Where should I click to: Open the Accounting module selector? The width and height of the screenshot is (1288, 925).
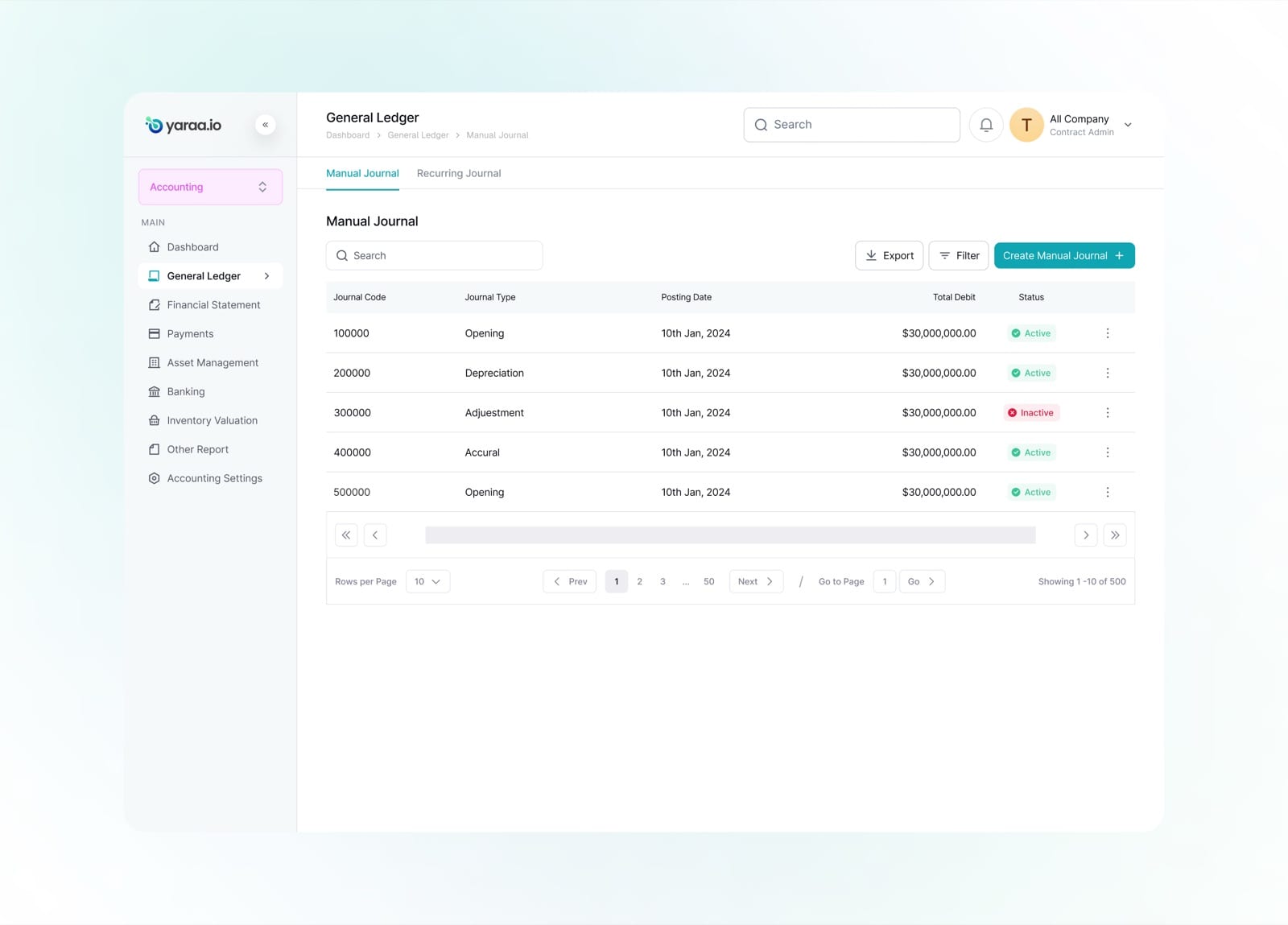[x=210, y=187]
